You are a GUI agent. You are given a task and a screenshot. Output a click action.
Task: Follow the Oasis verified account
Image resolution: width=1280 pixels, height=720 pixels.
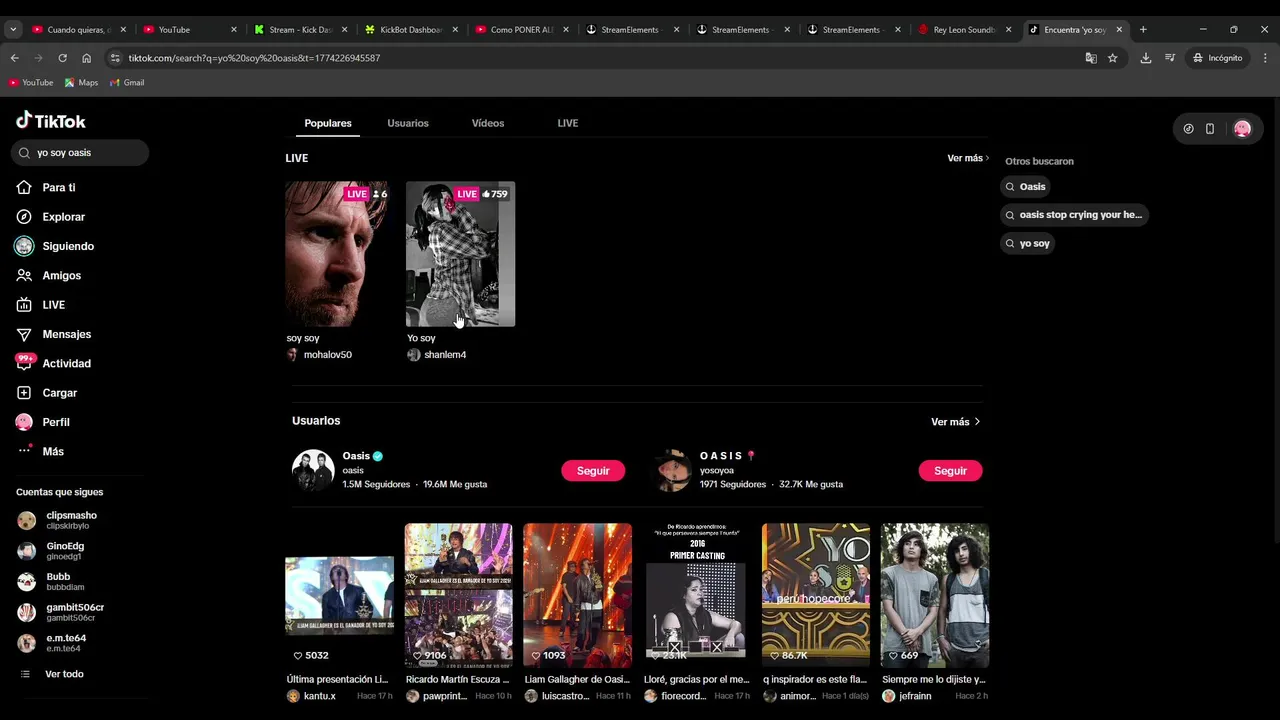click(x=593, y=471)
